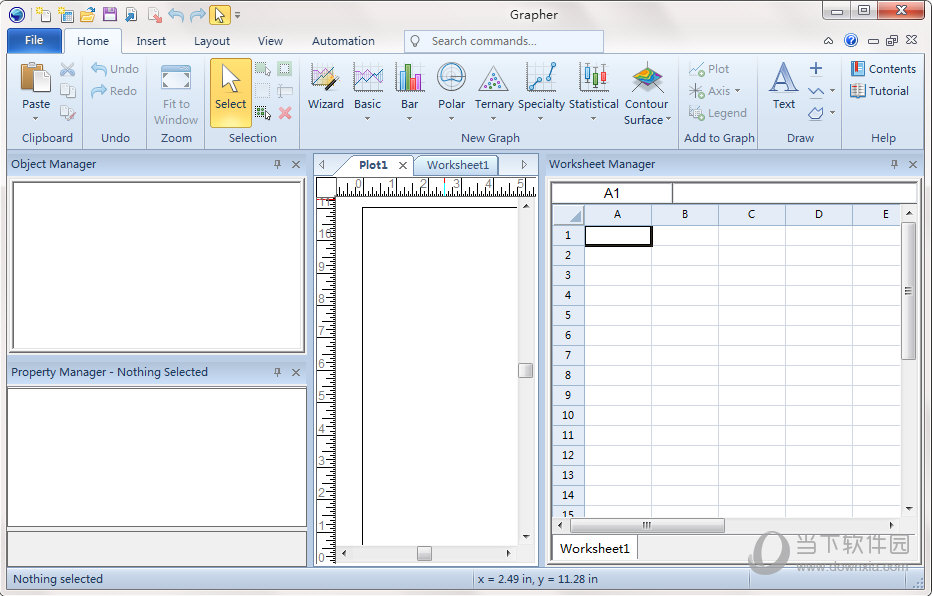This screenshot has height=596, width=933.
Task: Open the polyline tool dropdown arrow
Action: [x=832, y=91]
